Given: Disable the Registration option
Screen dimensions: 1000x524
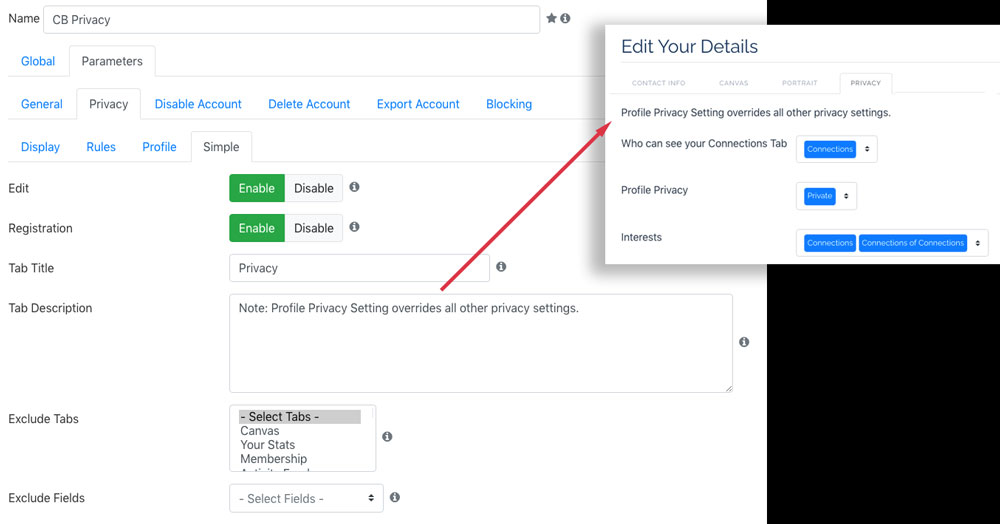Looking at the screenshot, I should [314, 228].
